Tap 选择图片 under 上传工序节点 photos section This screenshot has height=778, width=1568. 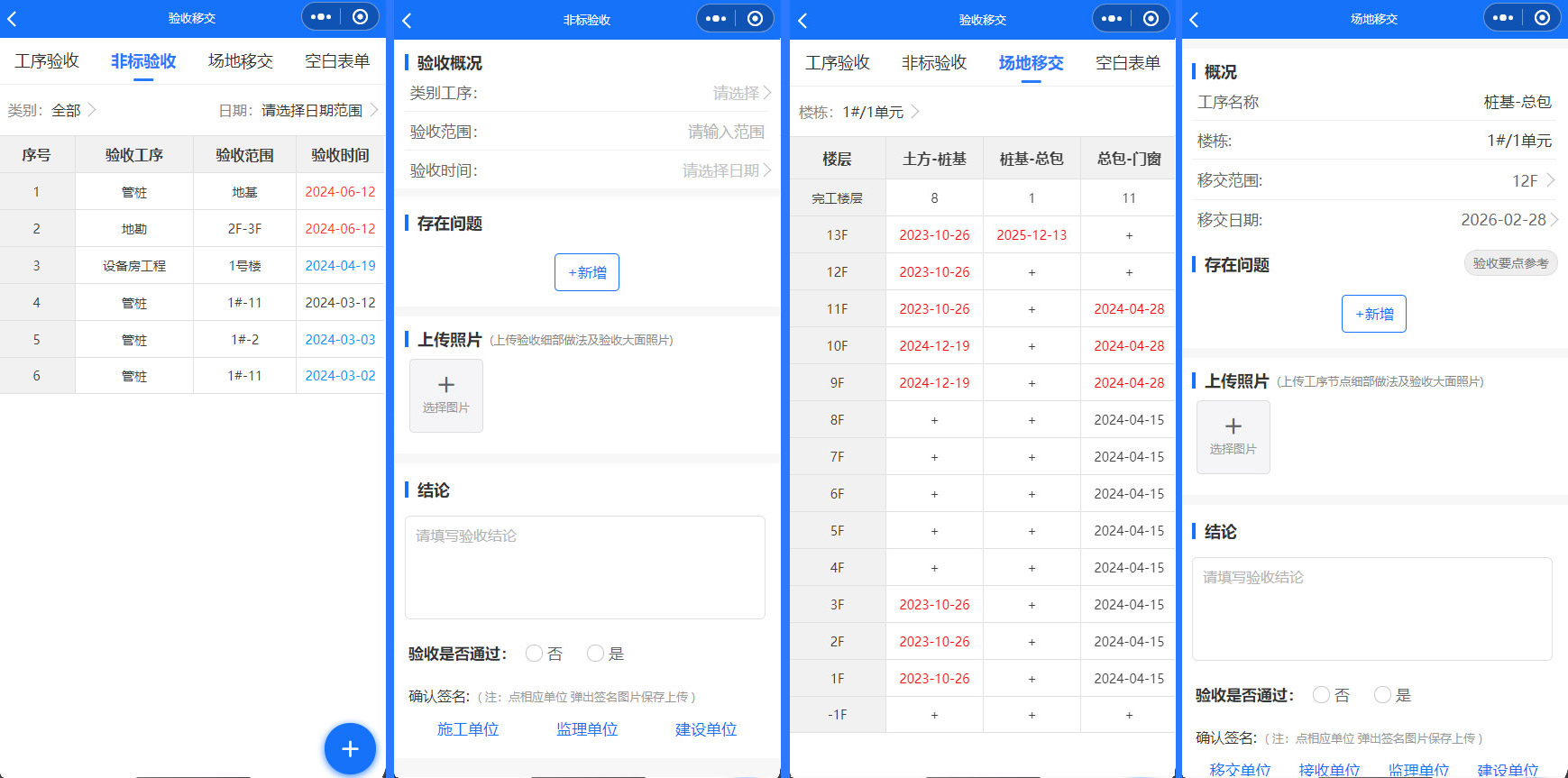coord(1233,437)
